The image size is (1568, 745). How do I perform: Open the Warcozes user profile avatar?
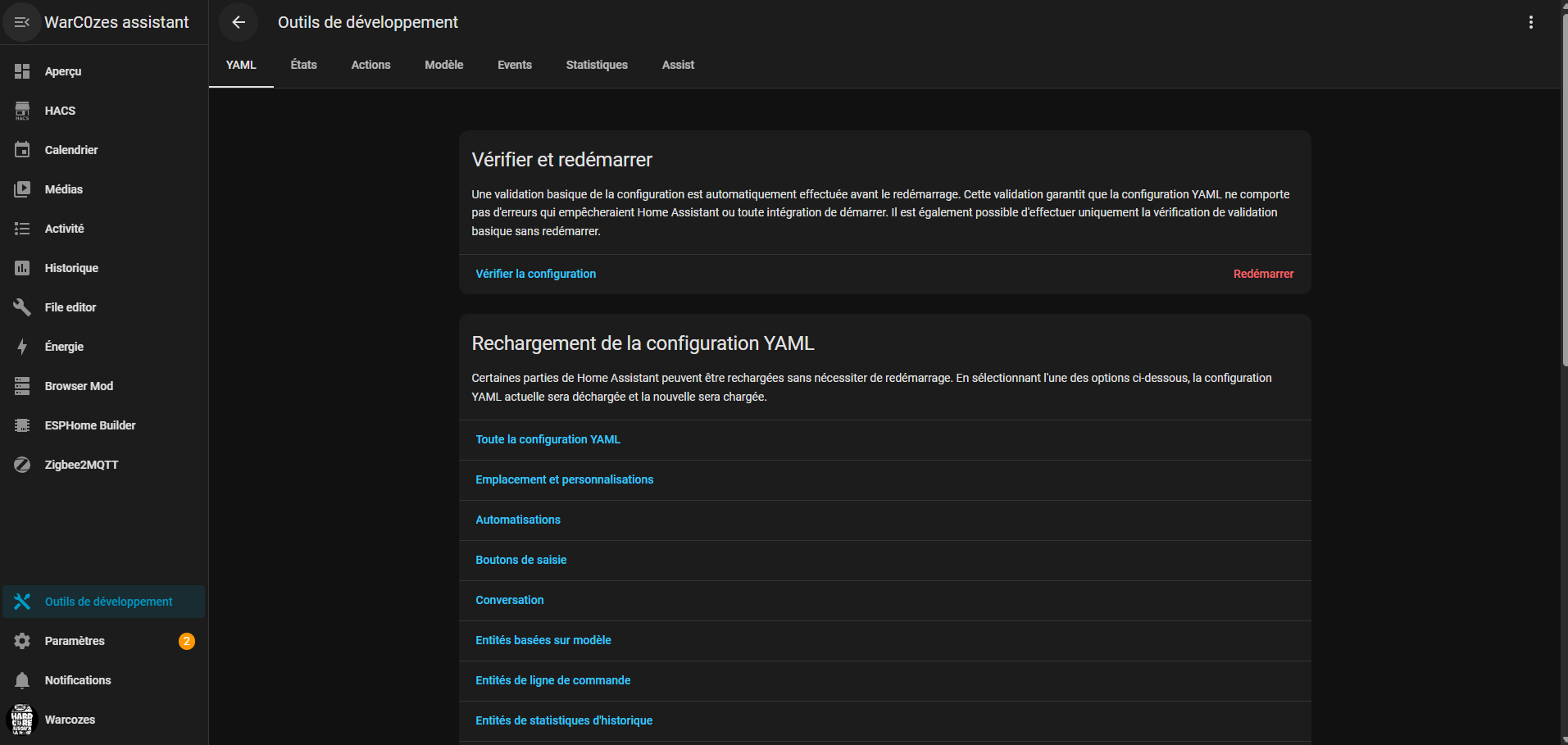(x=22, y=720)
